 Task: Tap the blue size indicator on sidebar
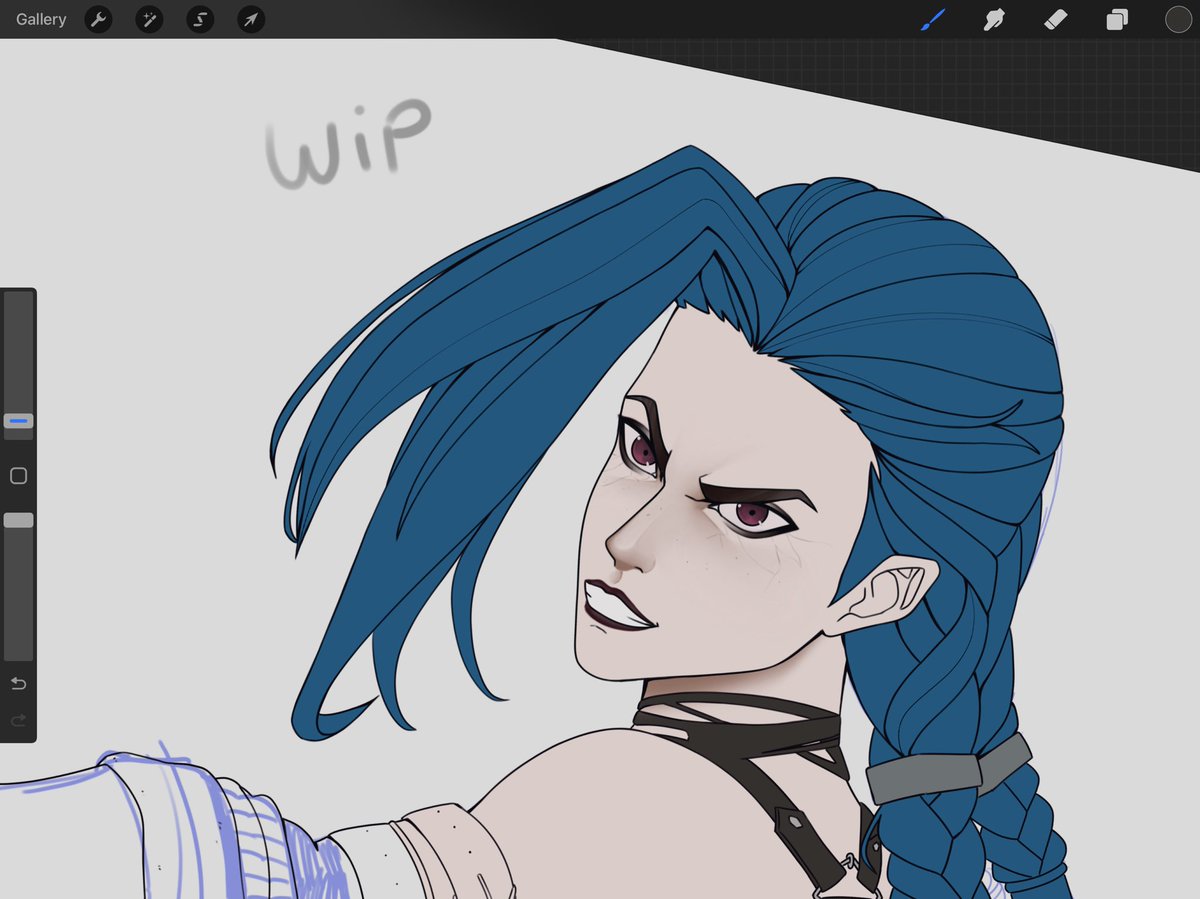pyautogui.click(x=17, y=421)
